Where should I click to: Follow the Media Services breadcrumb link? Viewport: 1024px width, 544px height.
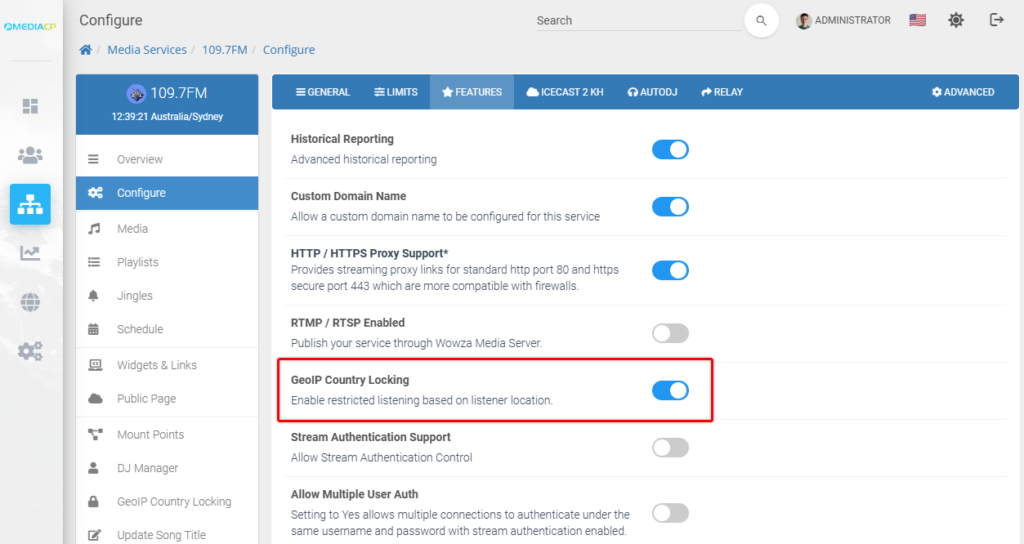[x=147, y=50]
